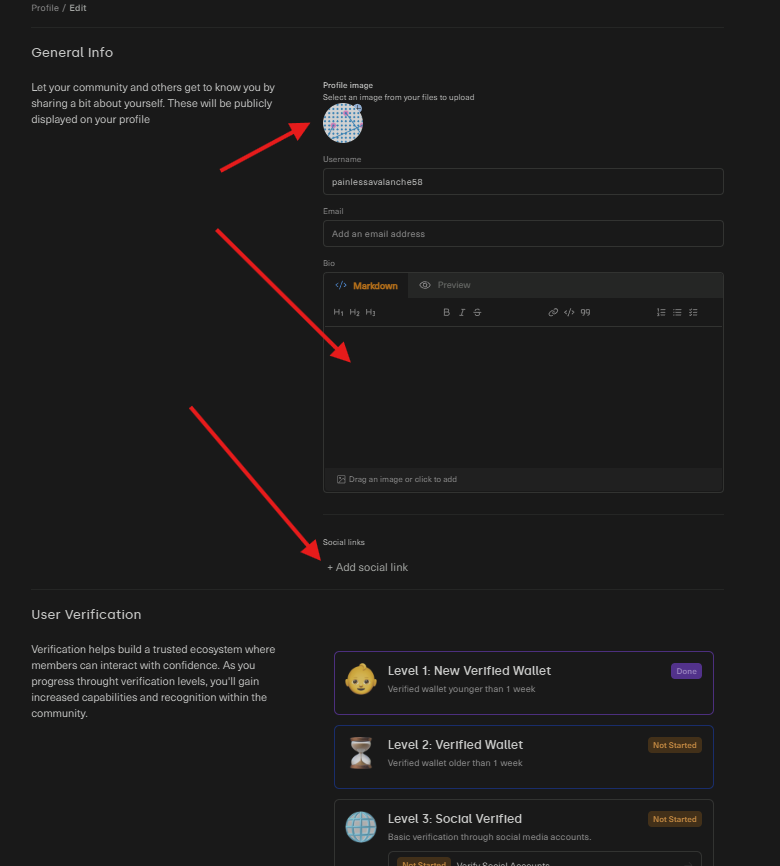The height and width of the screenshot is (866, 780).
Task: Click the email address field
Action: pos(523,234)
